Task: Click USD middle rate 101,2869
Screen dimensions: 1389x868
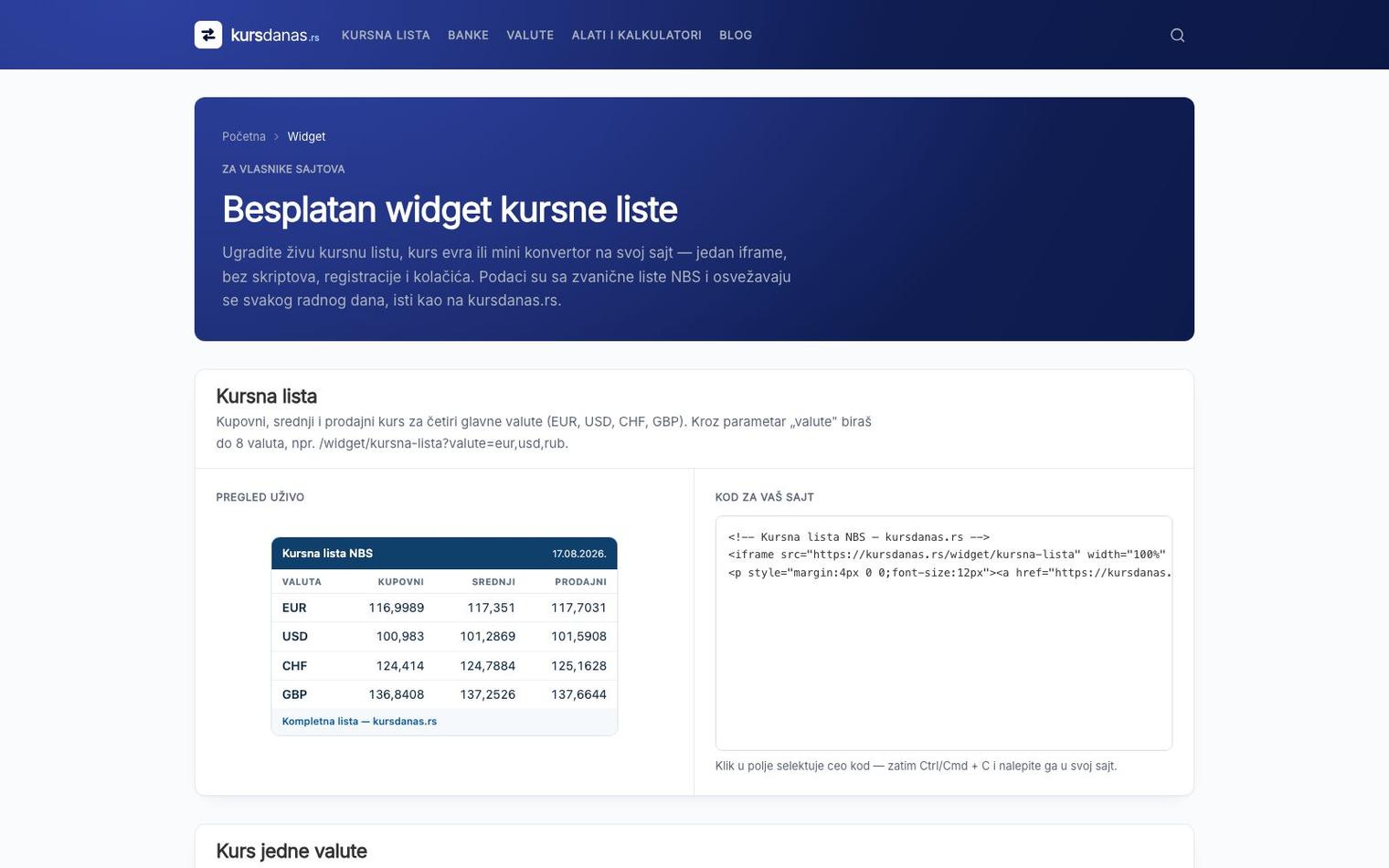Action: (488, 637)
